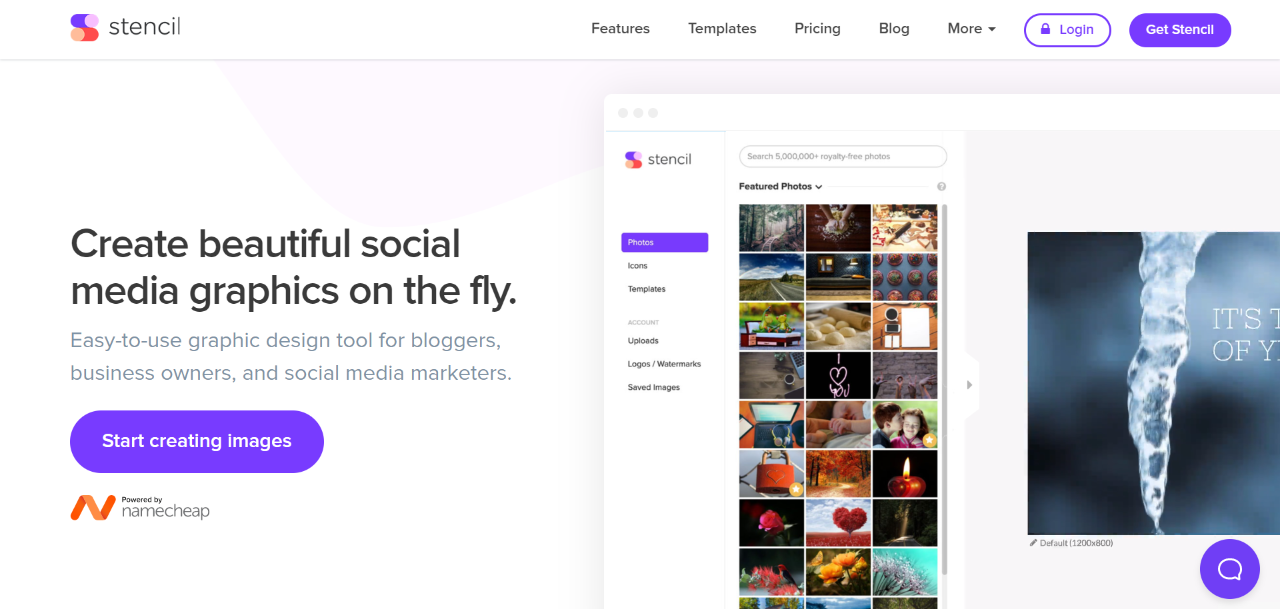Select the autumn trees road thumbnail
This screenshot has width=1280, height=609.
pos(838,473)
